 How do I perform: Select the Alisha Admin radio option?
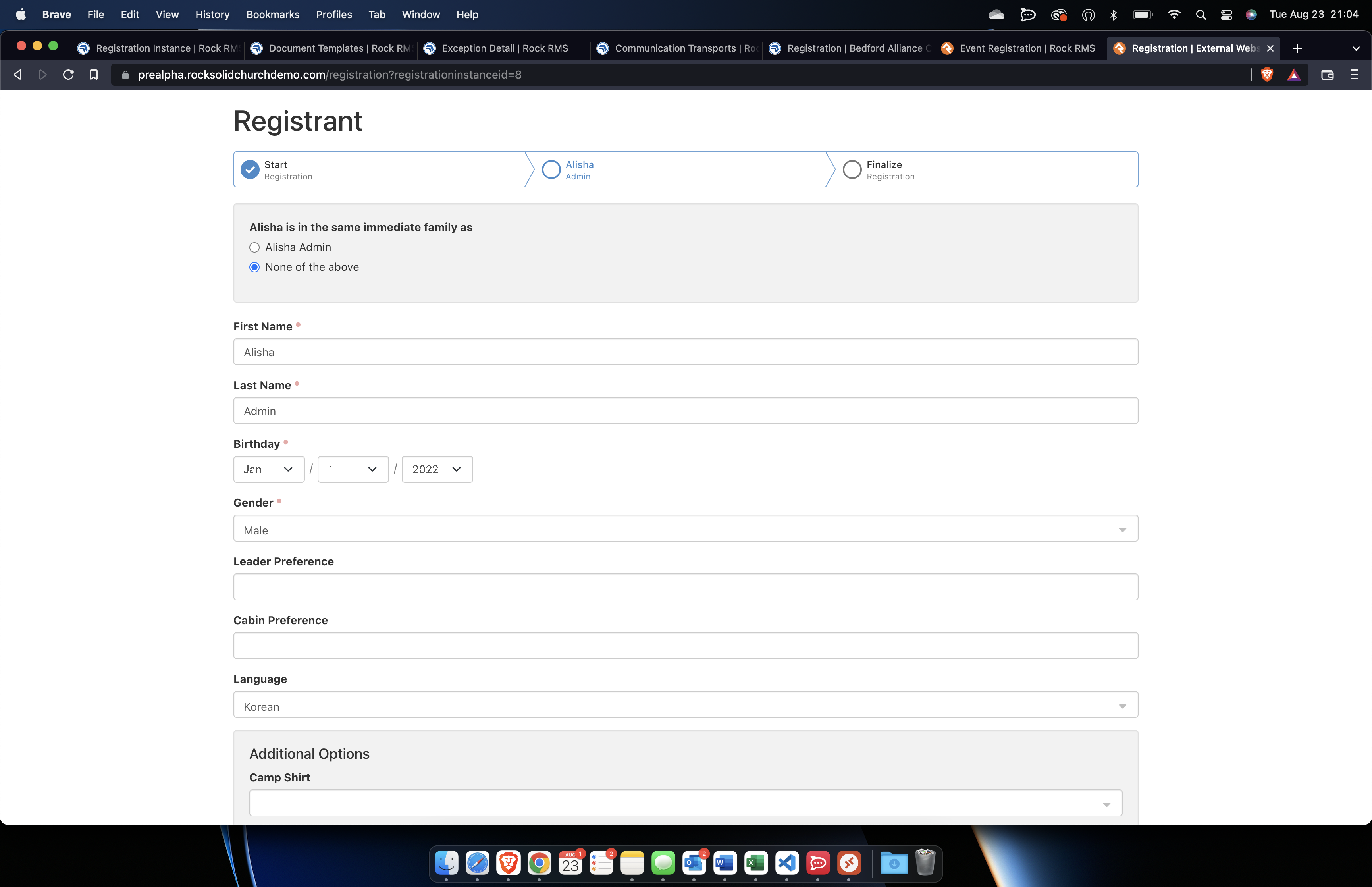254,248
